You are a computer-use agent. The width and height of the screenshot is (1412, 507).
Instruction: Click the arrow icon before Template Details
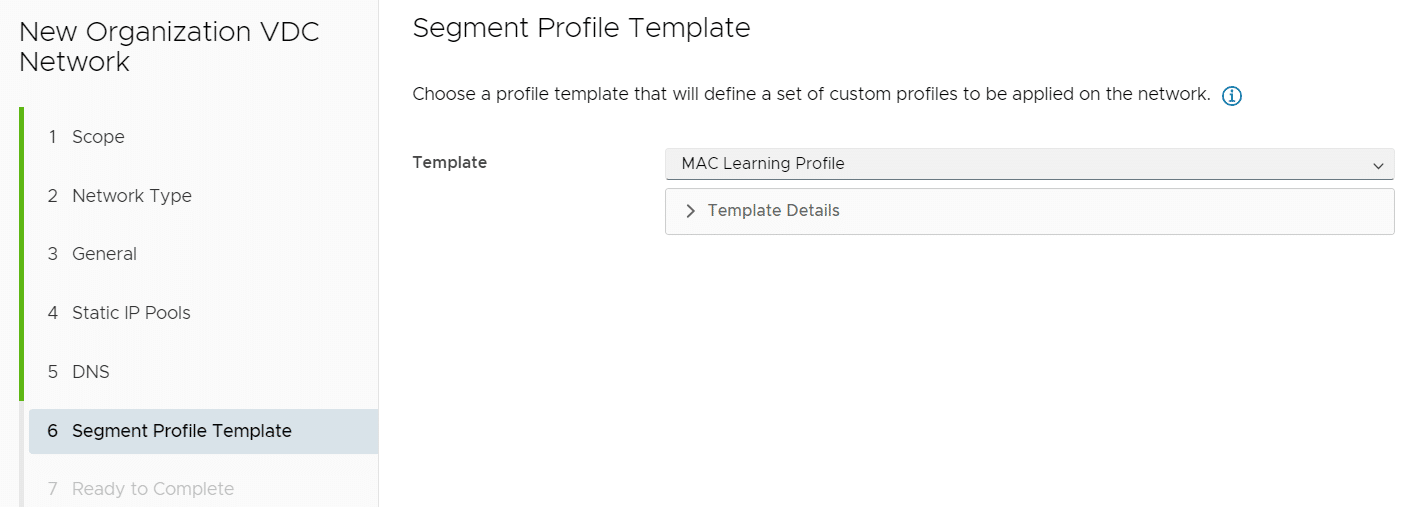pos(690,211)
